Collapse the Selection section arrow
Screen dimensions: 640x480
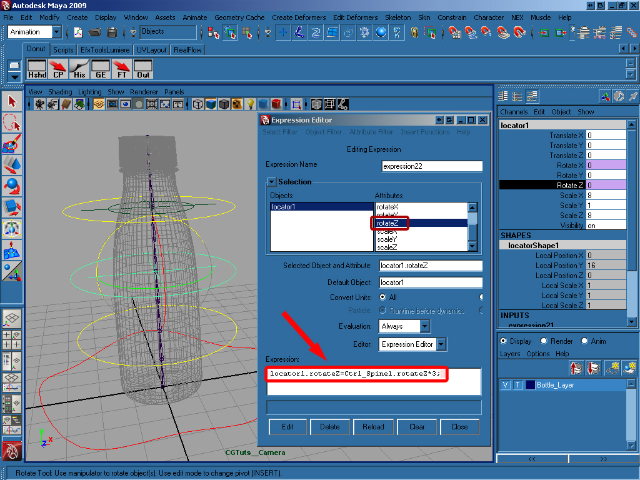(x=270, y=182)
